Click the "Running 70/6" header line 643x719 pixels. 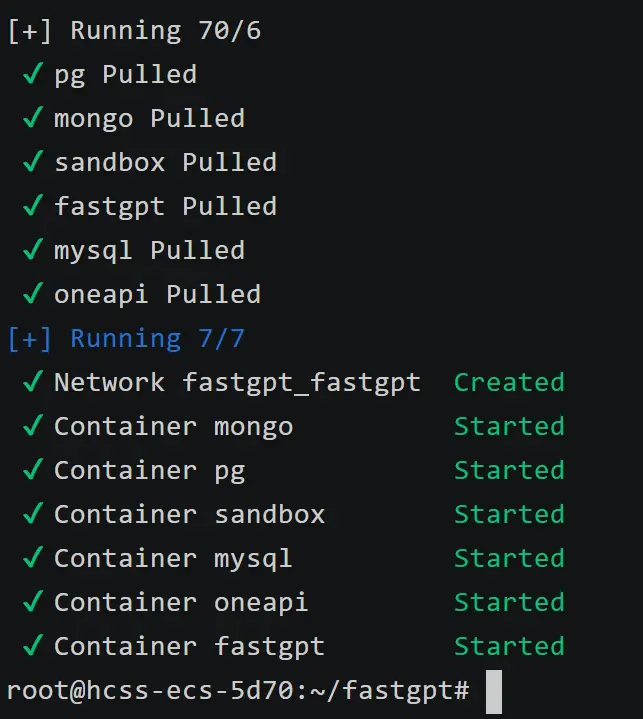pos(134,30)
